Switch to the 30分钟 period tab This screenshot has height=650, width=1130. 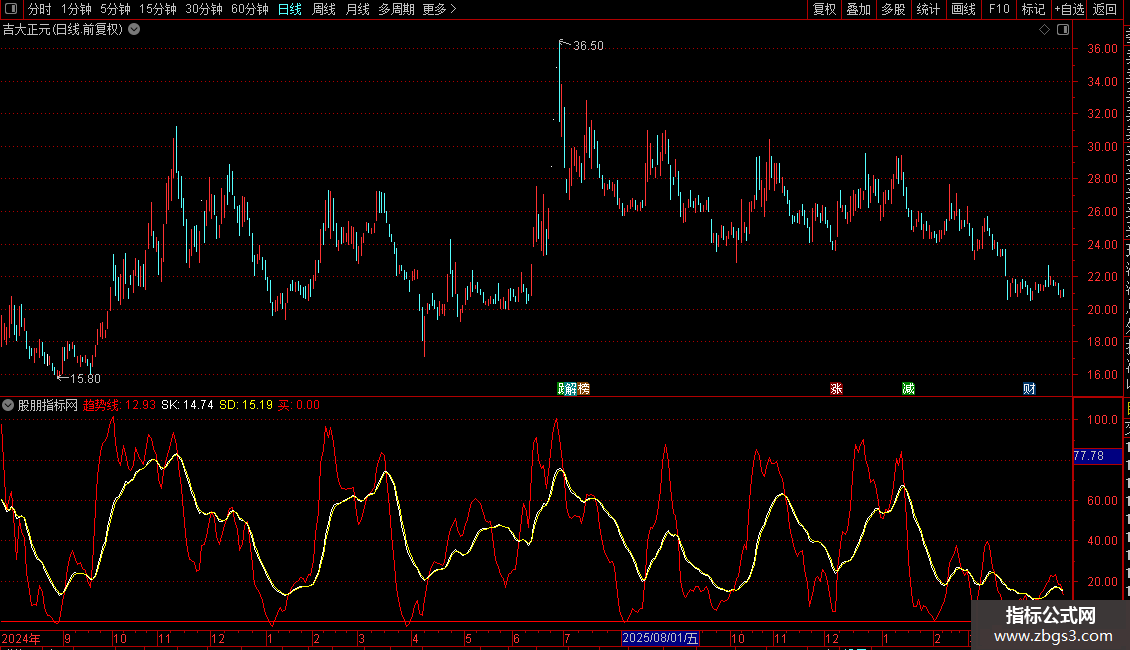click(204, 9)
